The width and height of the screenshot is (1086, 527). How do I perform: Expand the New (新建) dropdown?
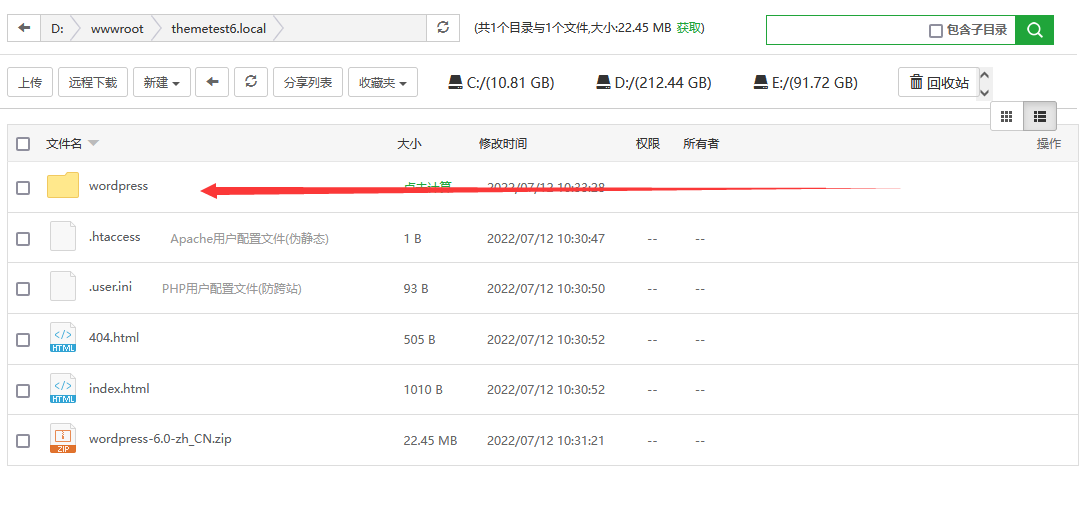161,83
